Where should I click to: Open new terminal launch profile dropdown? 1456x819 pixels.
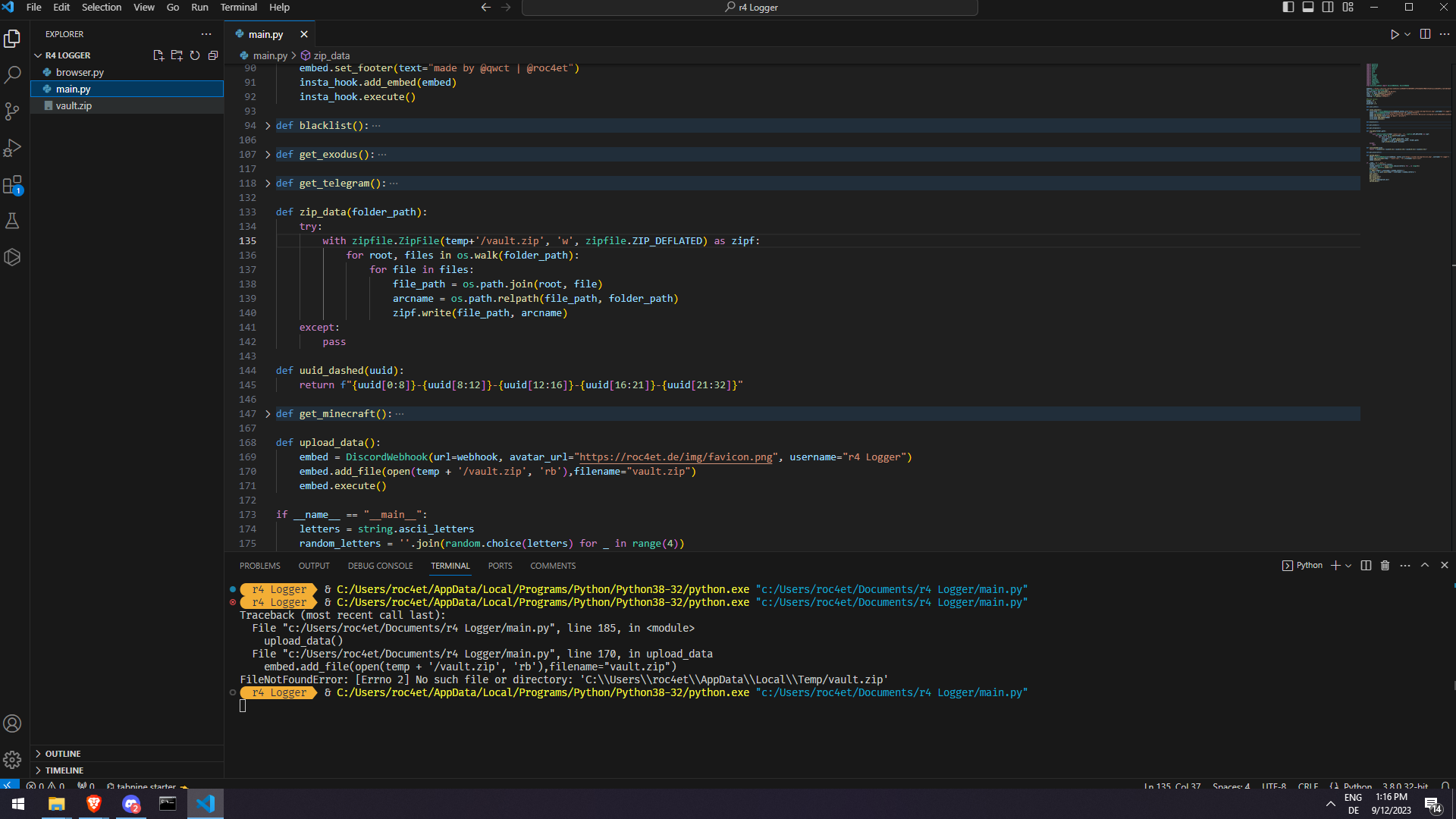point(1348,566)
